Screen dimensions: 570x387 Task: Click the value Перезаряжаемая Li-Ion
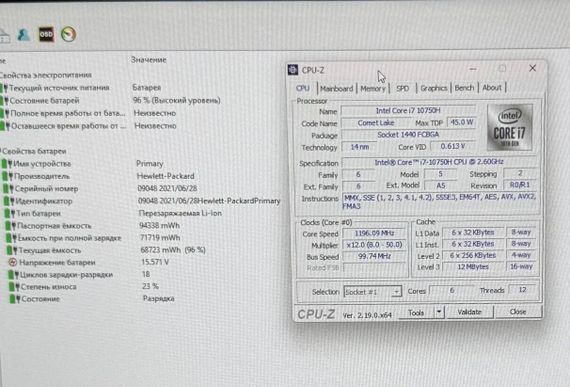click(180, 213)
